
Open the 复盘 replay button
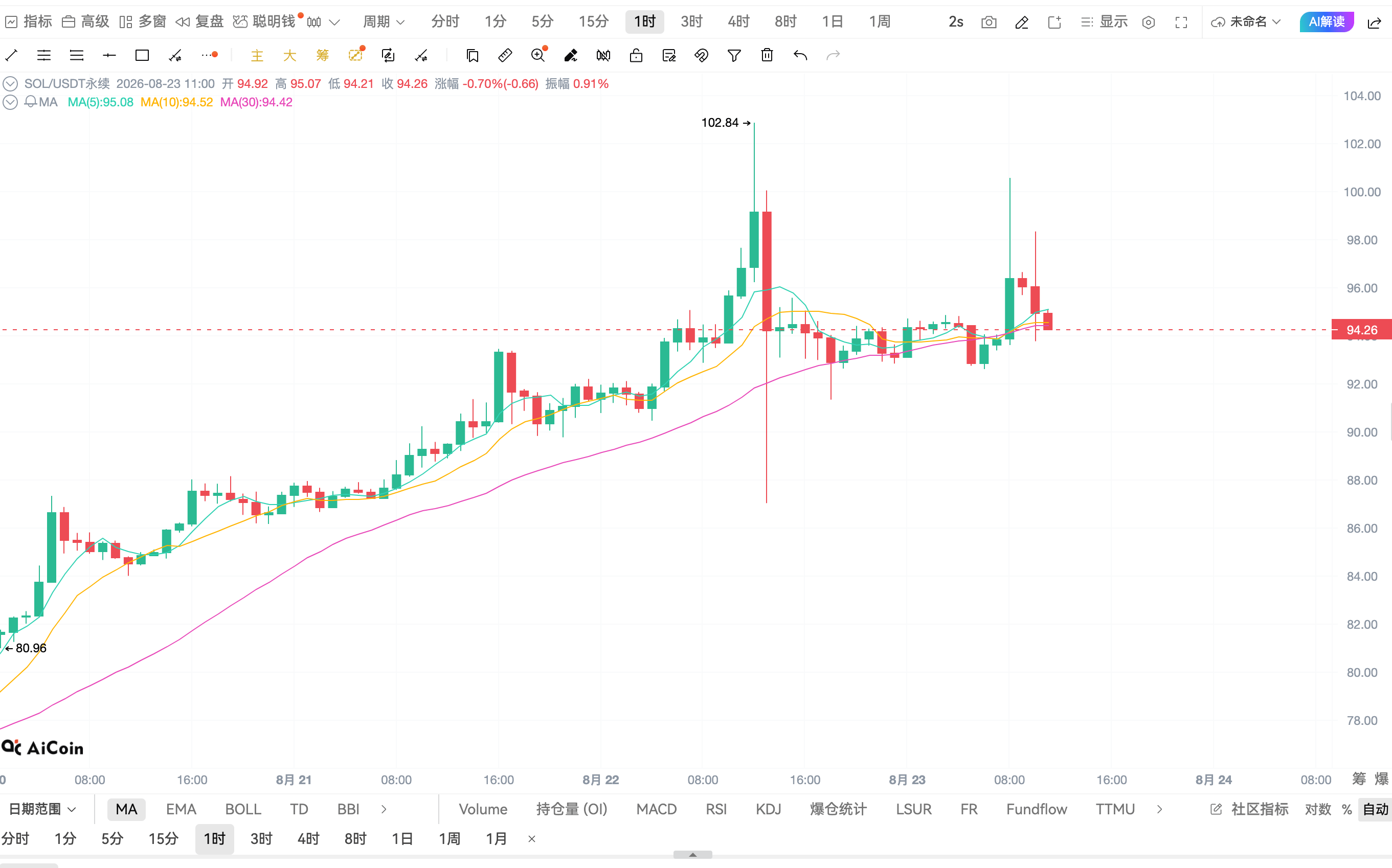point(199,22)
